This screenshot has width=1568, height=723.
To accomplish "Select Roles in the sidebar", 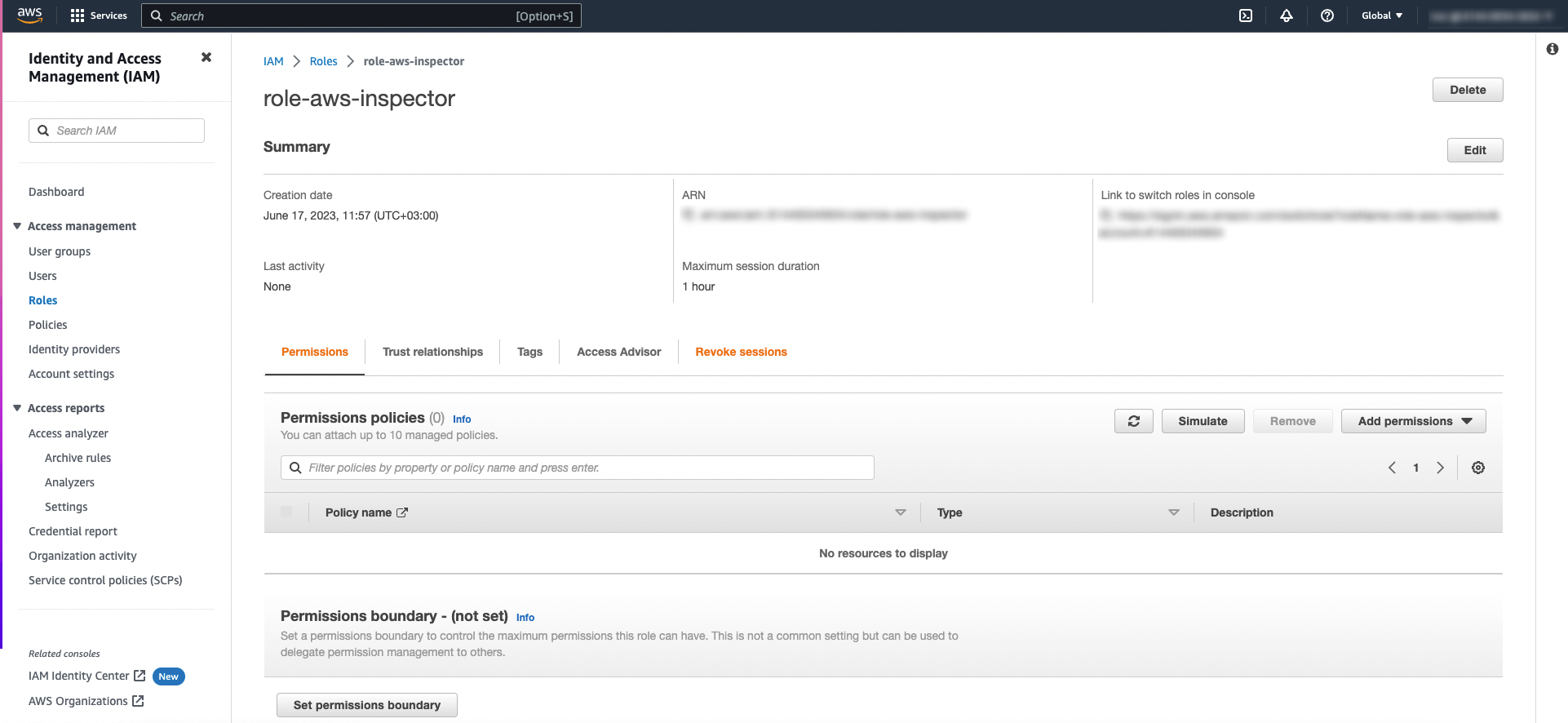I will 43,300.
